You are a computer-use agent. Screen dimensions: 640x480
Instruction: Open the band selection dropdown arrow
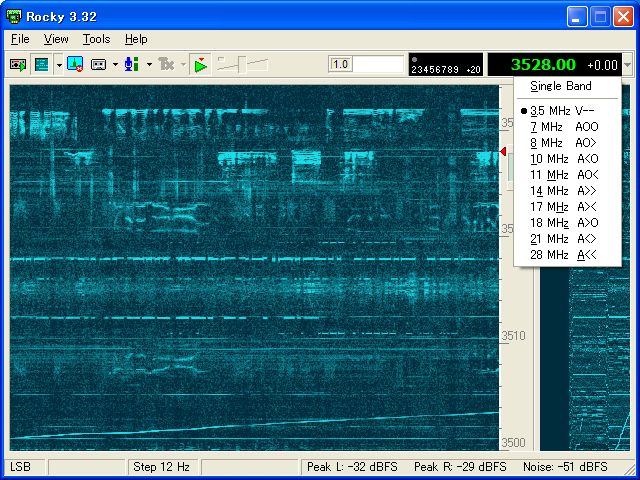tap(627, 65)
